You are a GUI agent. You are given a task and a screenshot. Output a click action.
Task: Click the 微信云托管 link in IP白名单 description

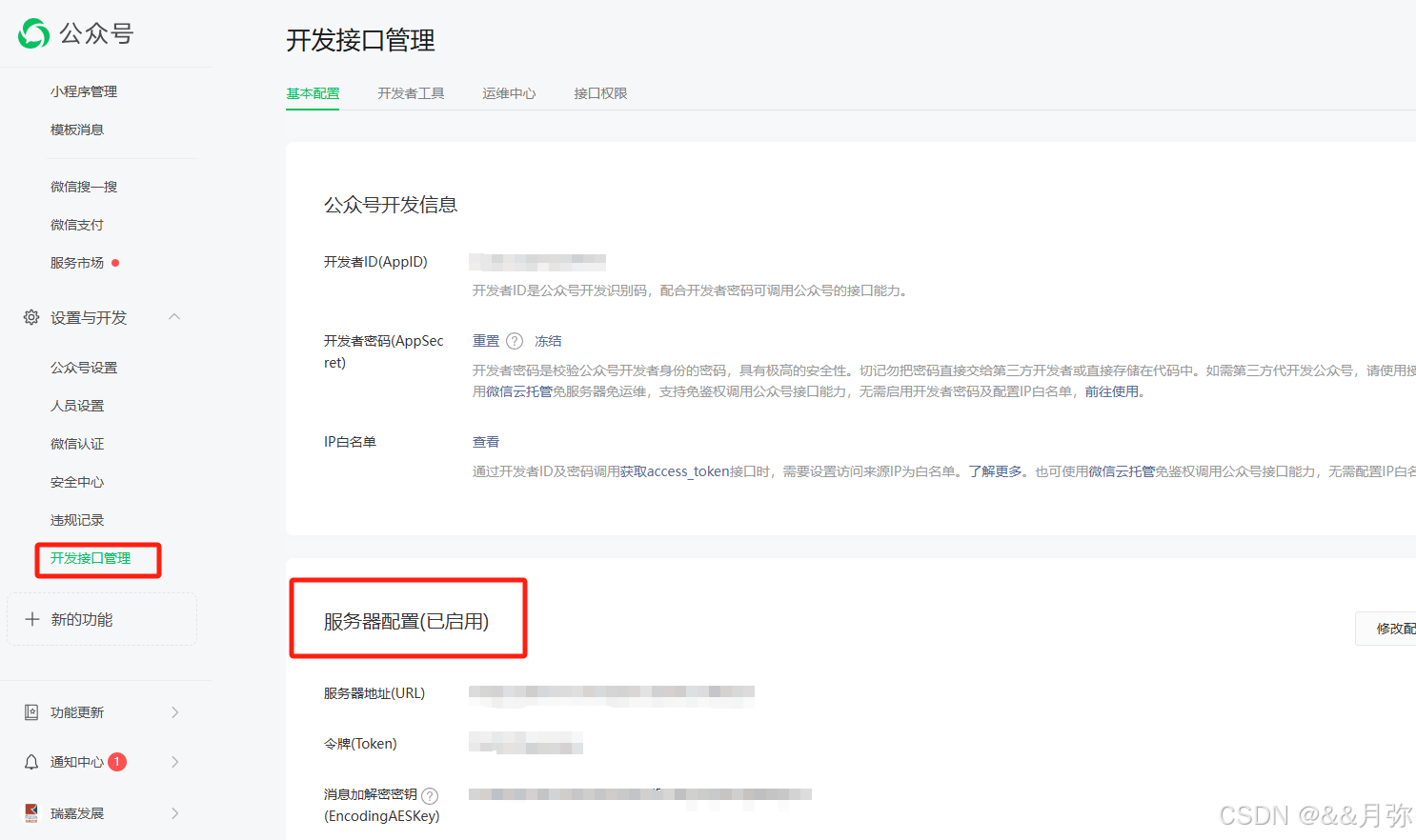point(1122,471)
